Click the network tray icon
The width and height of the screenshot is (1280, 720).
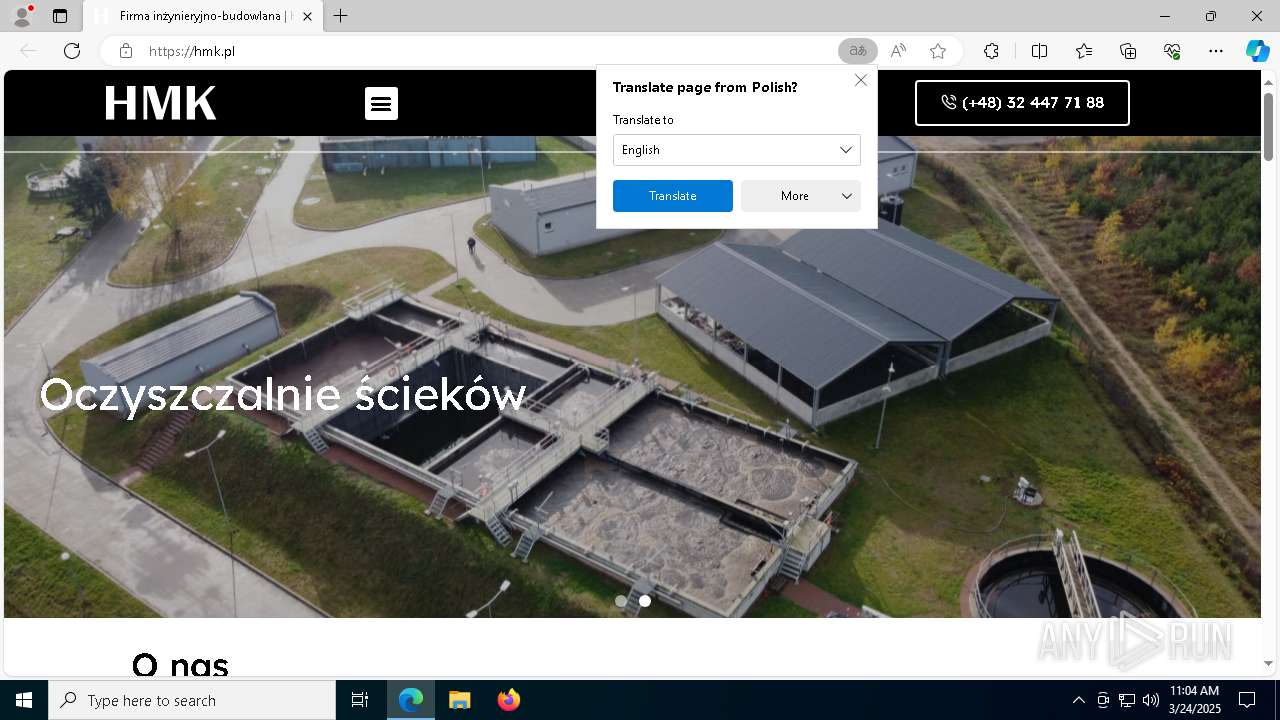pos(1127,700)
